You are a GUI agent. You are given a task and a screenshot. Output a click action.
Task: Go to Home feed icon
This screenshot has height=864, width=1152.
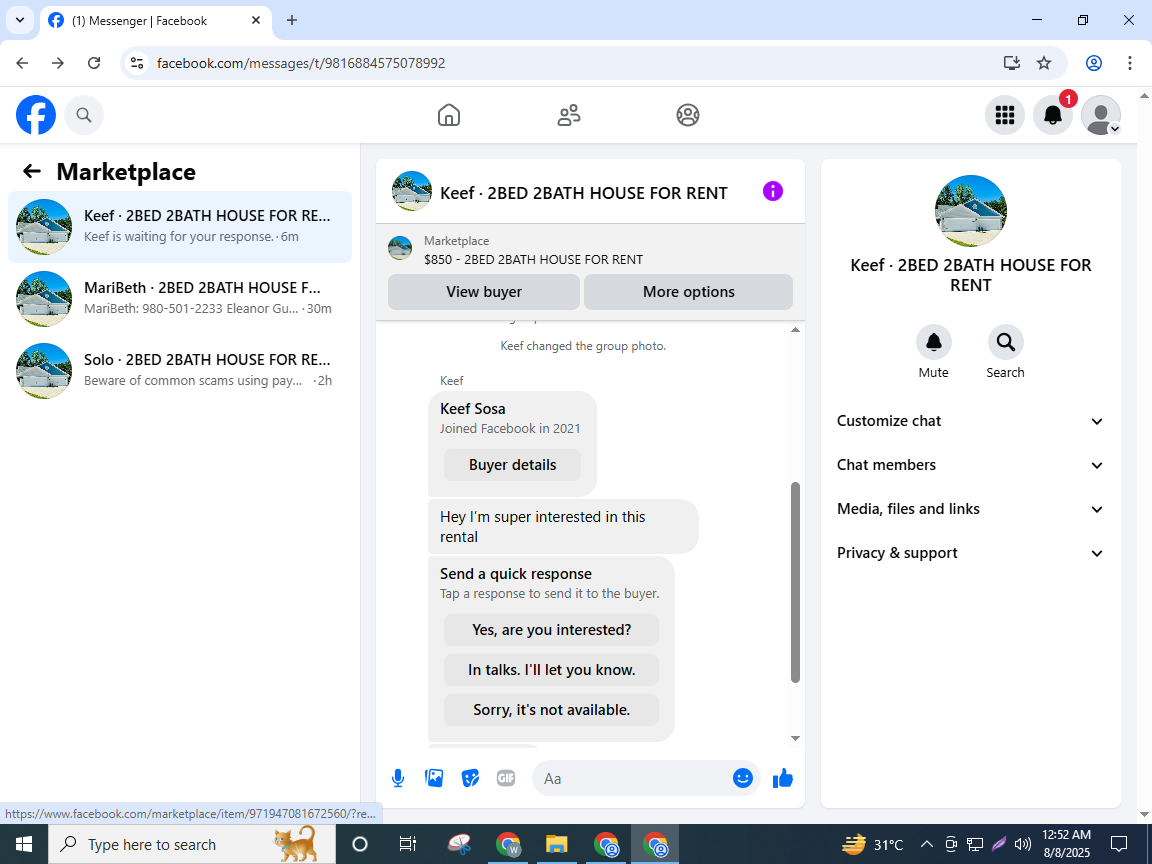pos(449,115)
